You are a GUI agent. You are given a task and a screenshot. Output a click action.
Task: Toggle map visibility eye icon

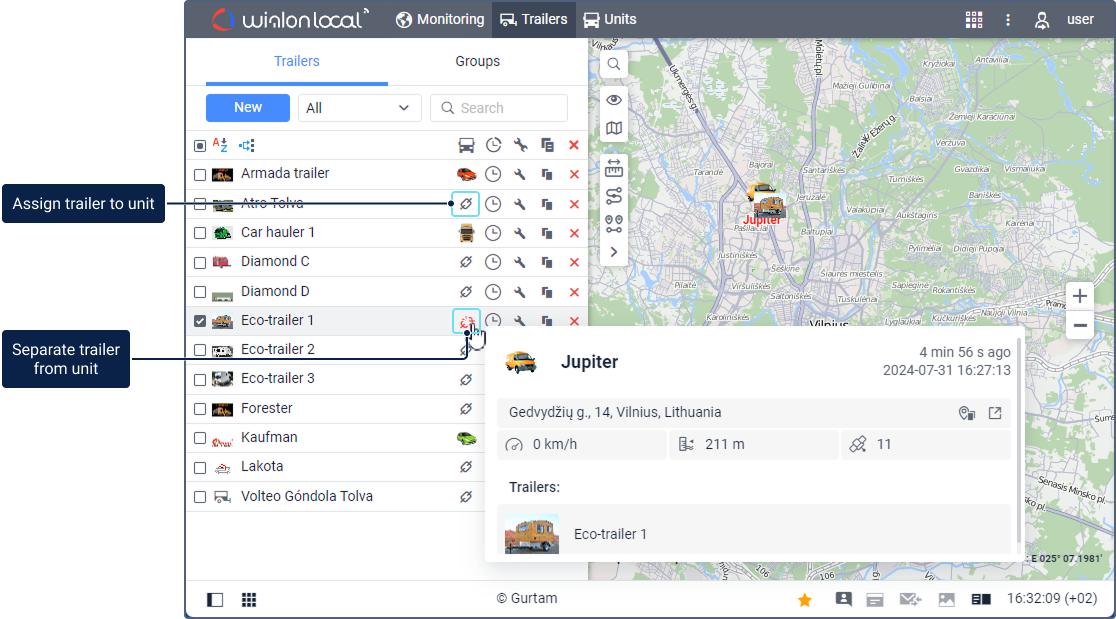[x=614, y=99]
